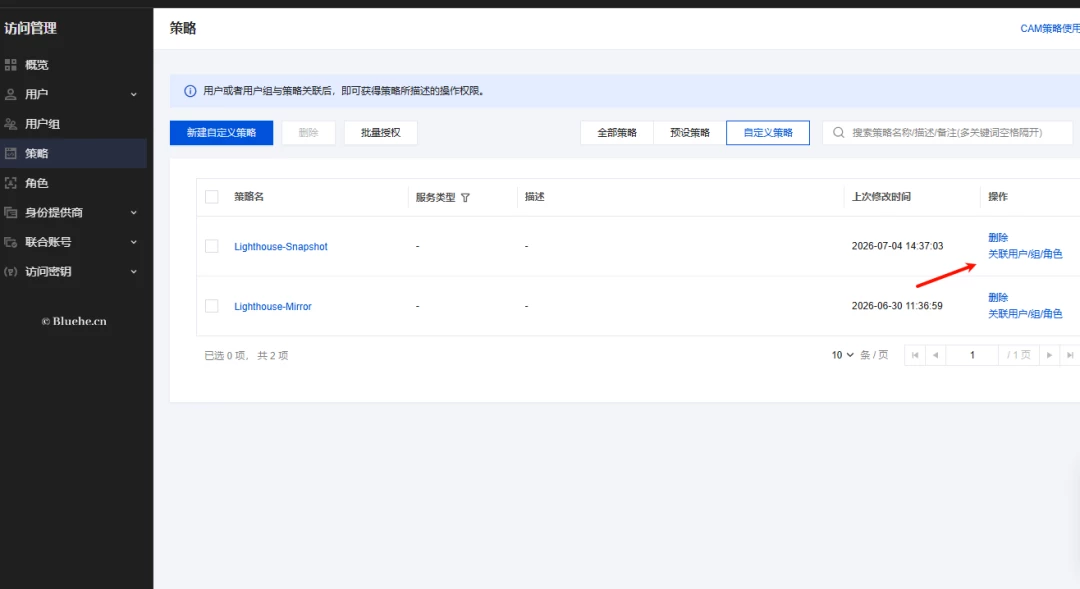Viewport: 1080px width, 589px height.
Task: Click the 服务类型 filter funnel icon
Action: (x=466, y=198)
